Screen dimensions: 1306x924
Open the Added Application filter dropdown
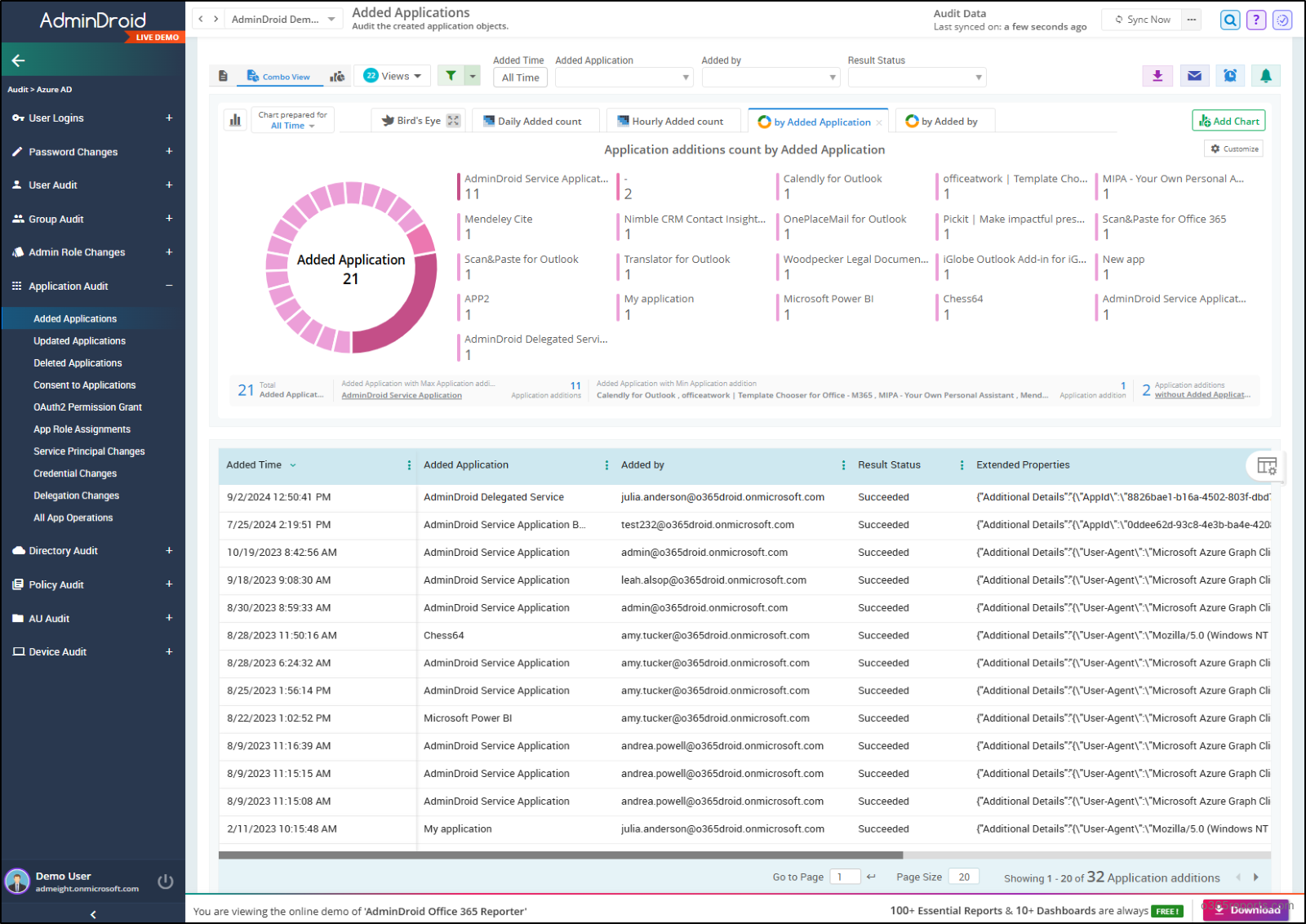coord(624,78)
